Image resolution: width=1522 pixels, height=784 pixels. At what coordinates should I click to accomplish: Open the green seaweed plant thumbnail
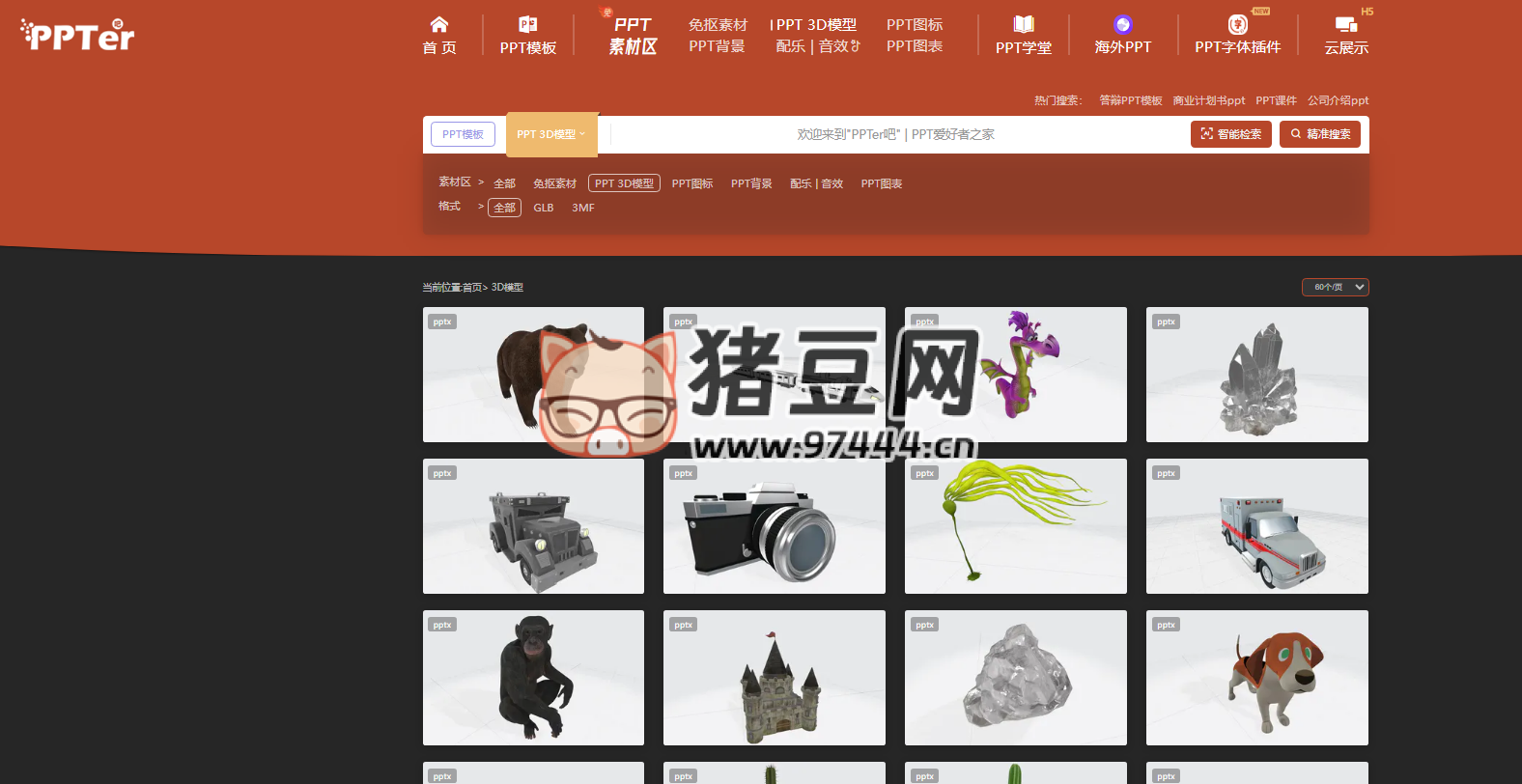tap(1016, 526)
